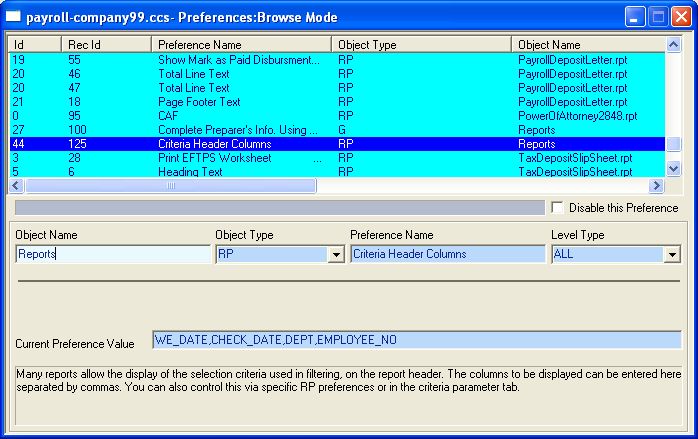Click the Rec Id column header
Image resolution: width=698 pixels, height=439 pixels.
coord(106,45)
